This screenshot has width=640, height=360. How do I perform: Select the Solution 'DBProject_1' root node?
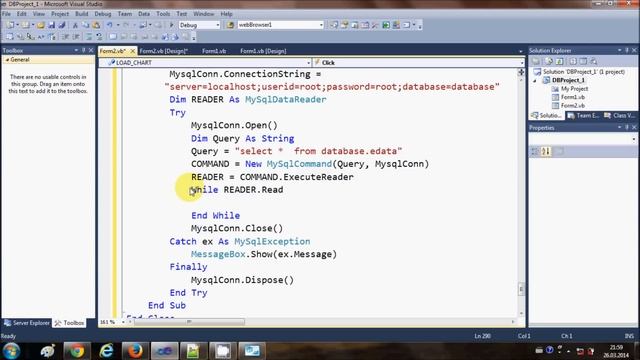click(584, 72)
